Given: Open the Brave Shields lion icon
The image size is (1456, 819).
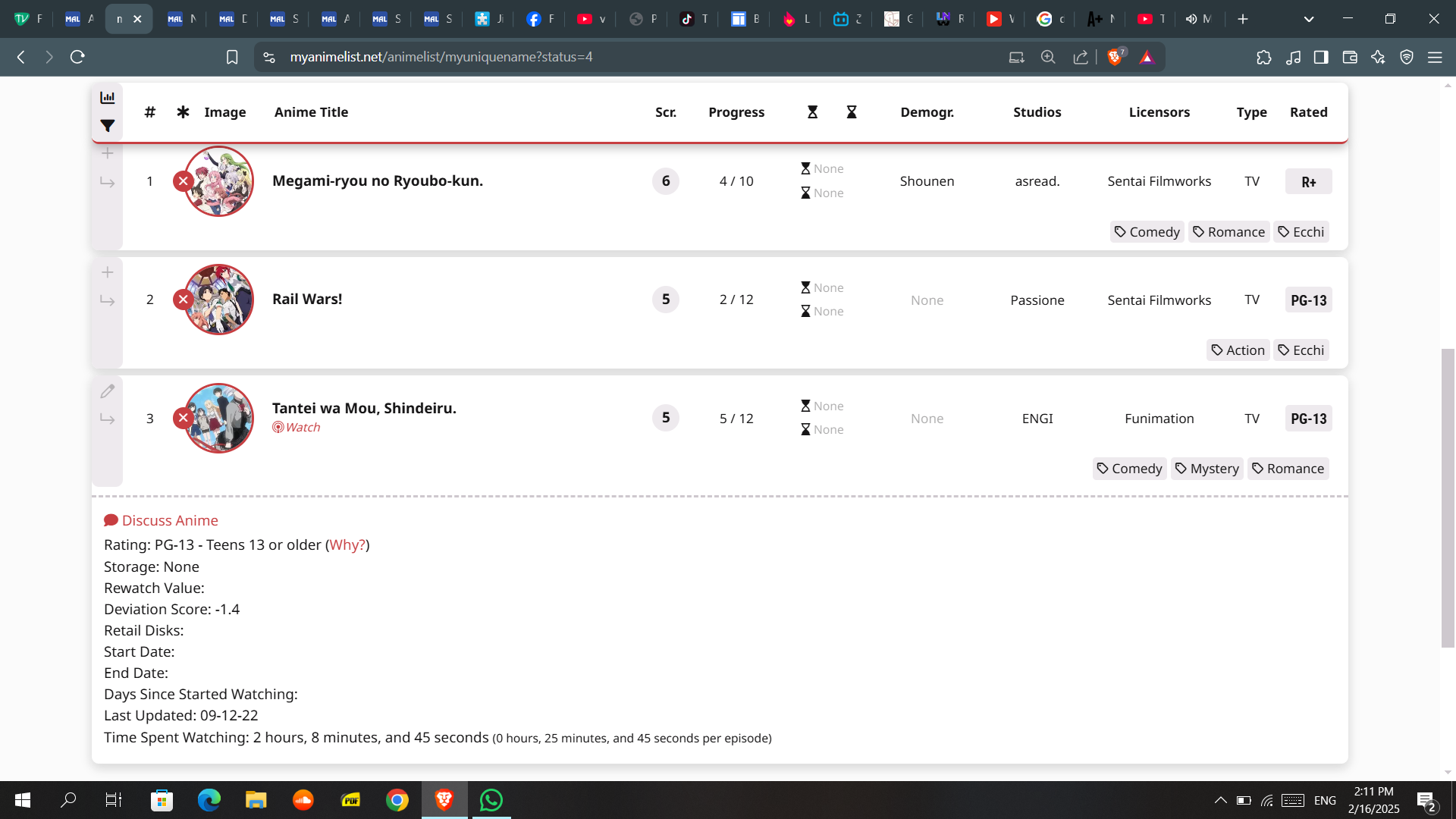Looking at the screenshot, I should point(1115,57).
